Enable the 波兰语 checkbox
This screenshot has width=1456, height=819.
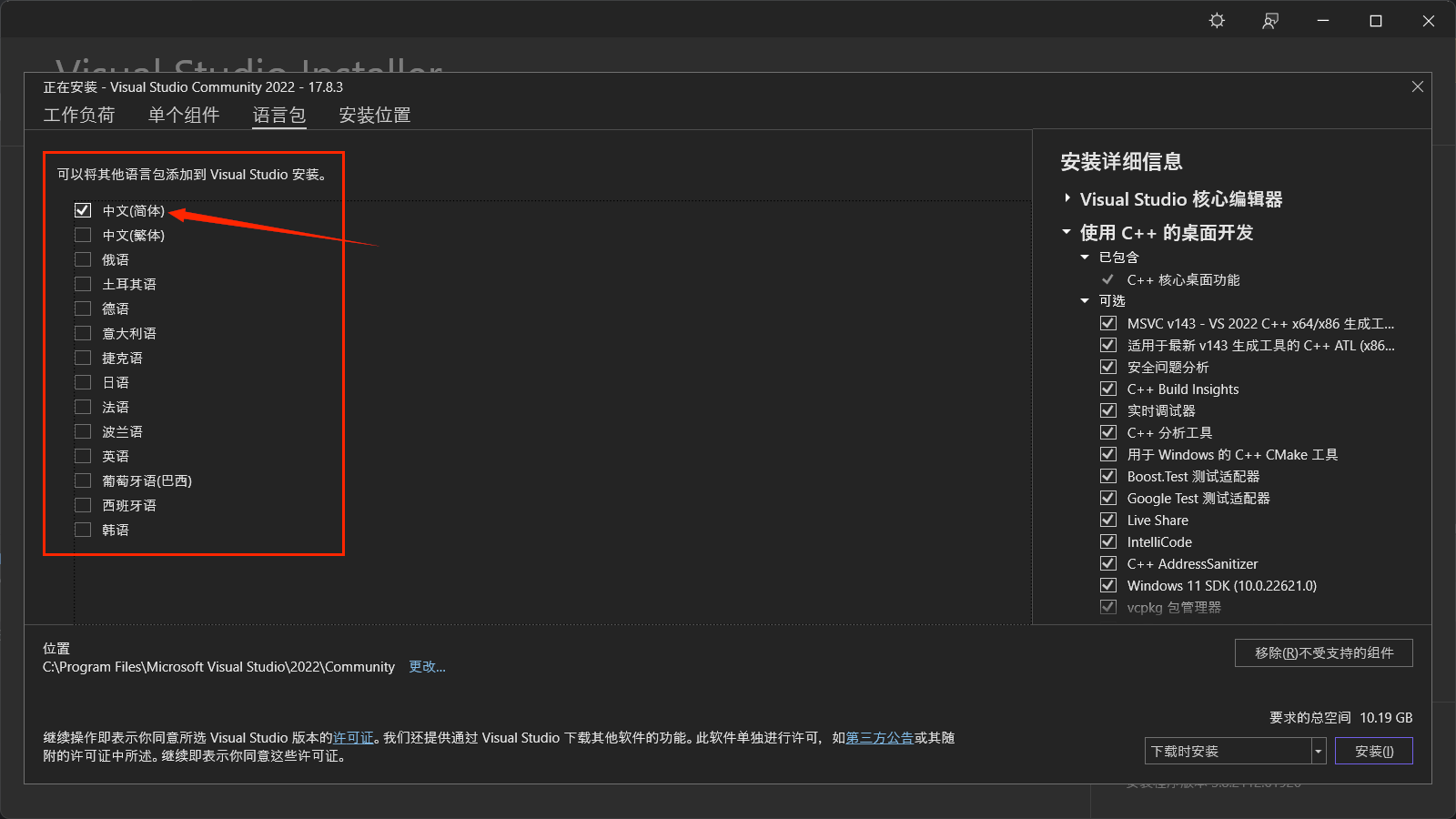(x=83, y=431)
